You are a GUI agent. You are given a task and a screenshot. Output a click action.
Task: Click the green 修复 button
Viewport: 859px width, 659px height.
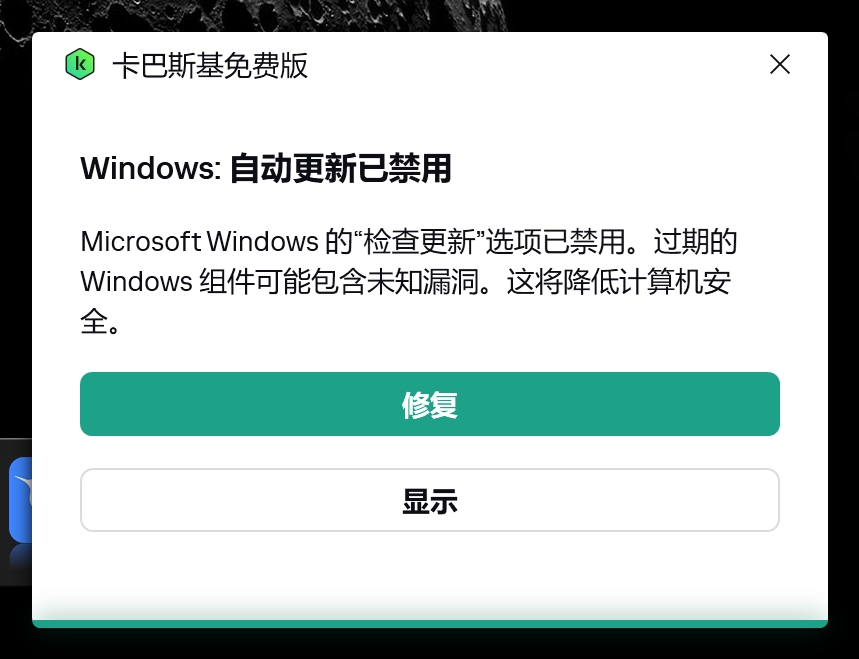[x=430, y=404]
